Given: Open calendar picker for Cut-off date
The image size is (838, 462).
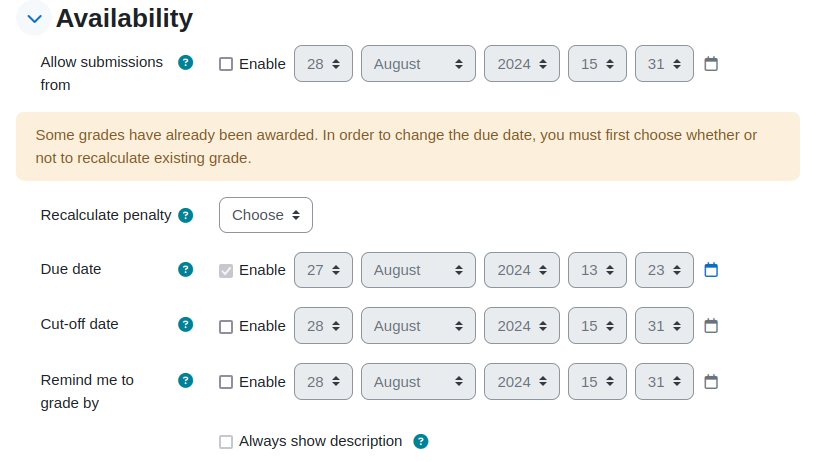Looking at the screenshot, I should click(711, 326).
